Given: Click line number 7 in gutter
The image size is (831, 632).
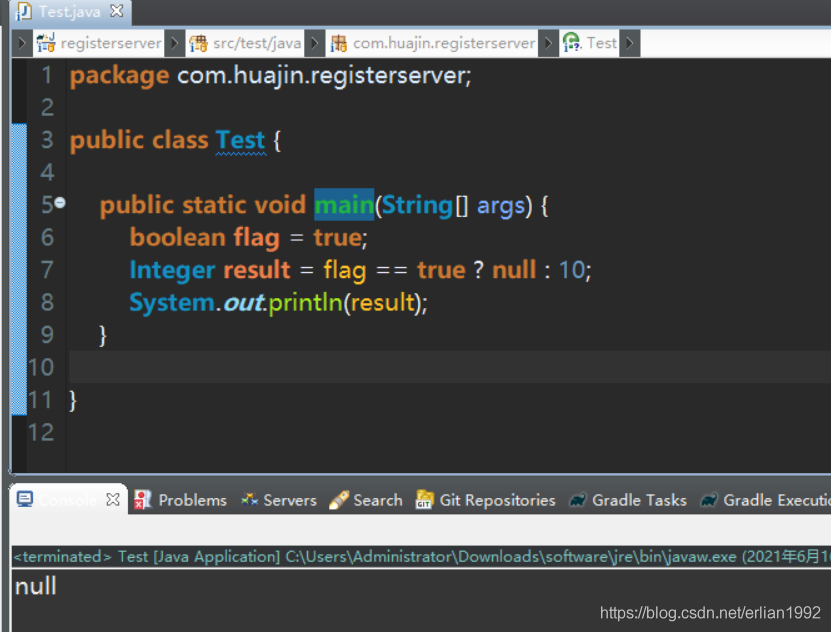Looking at the screenshot, I should (x=47, y=270).
